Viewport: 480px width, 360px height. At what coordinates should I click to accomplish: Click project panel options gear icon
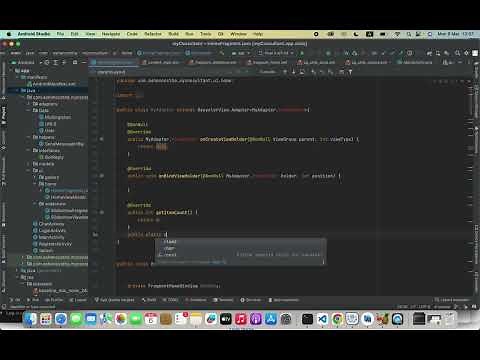pos(75,62)
